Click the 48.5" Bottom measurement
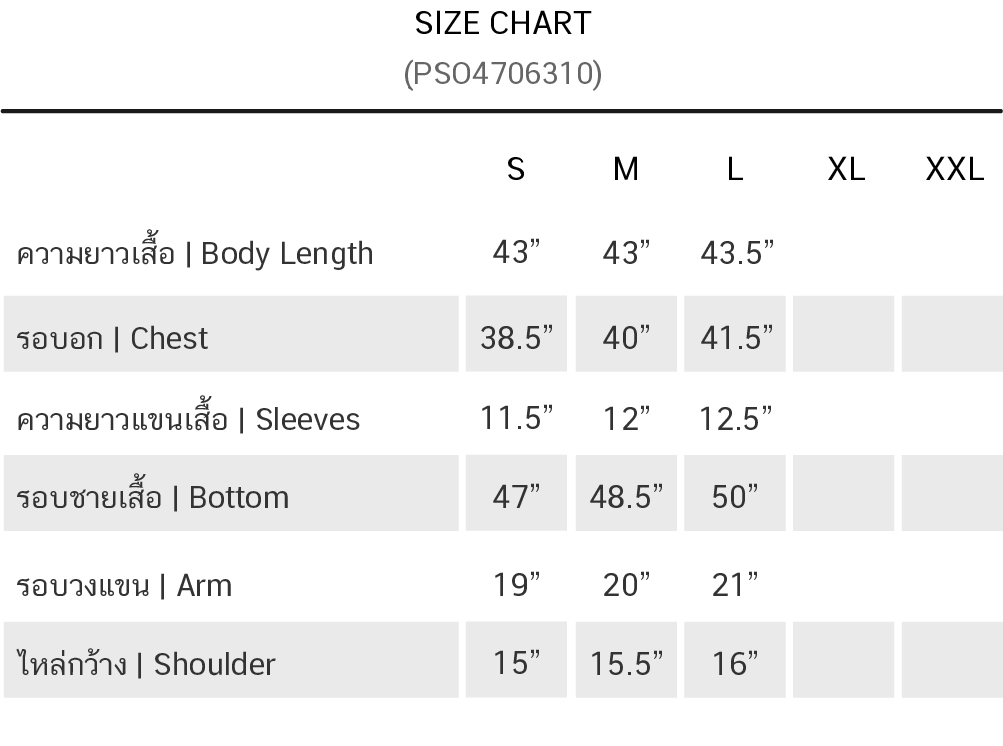 click(x=626, y=497)
